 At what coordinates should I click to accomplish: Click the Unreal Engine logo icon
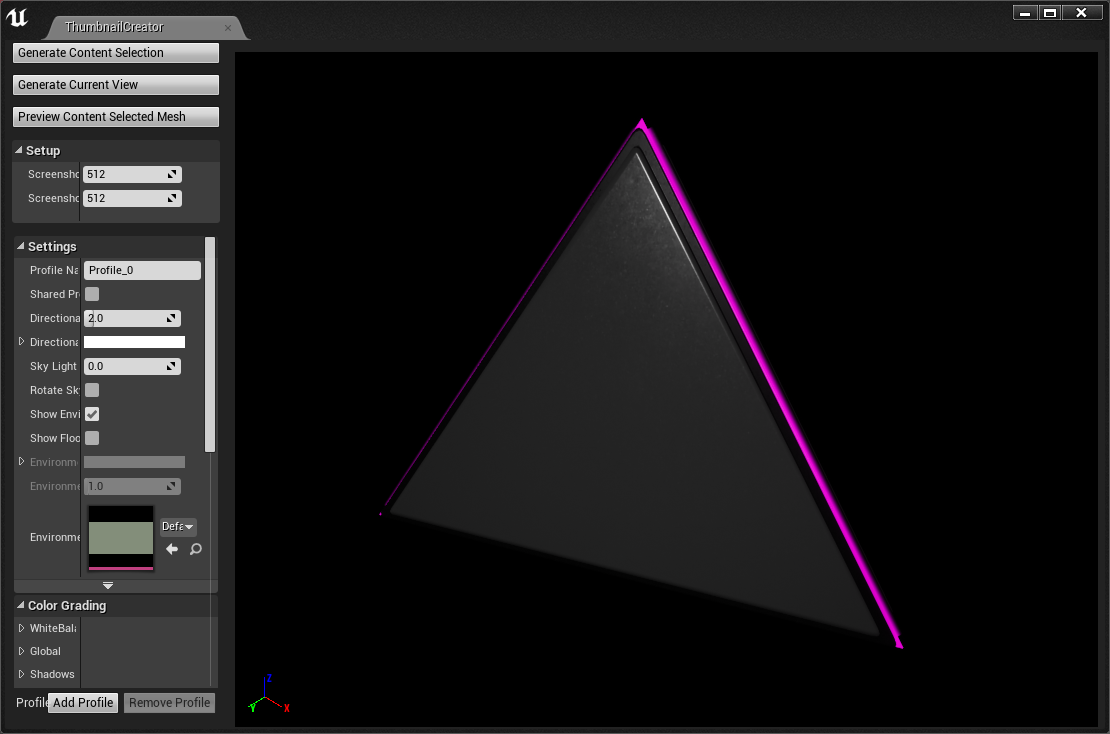17,16
